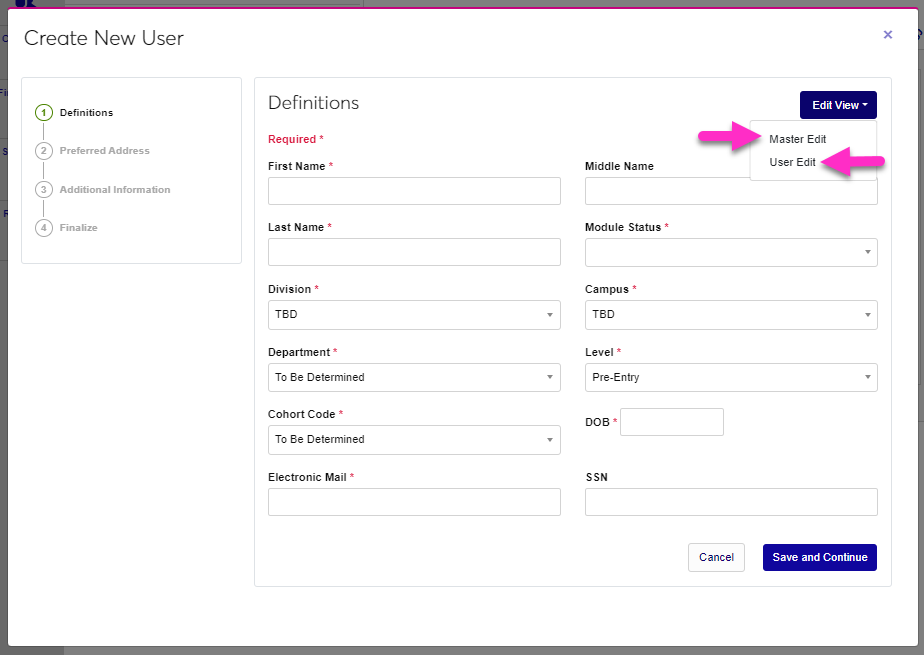
Task: Click step 3 Additional Information circle icon
Action: pyautogui.click(x=44, y=190)
